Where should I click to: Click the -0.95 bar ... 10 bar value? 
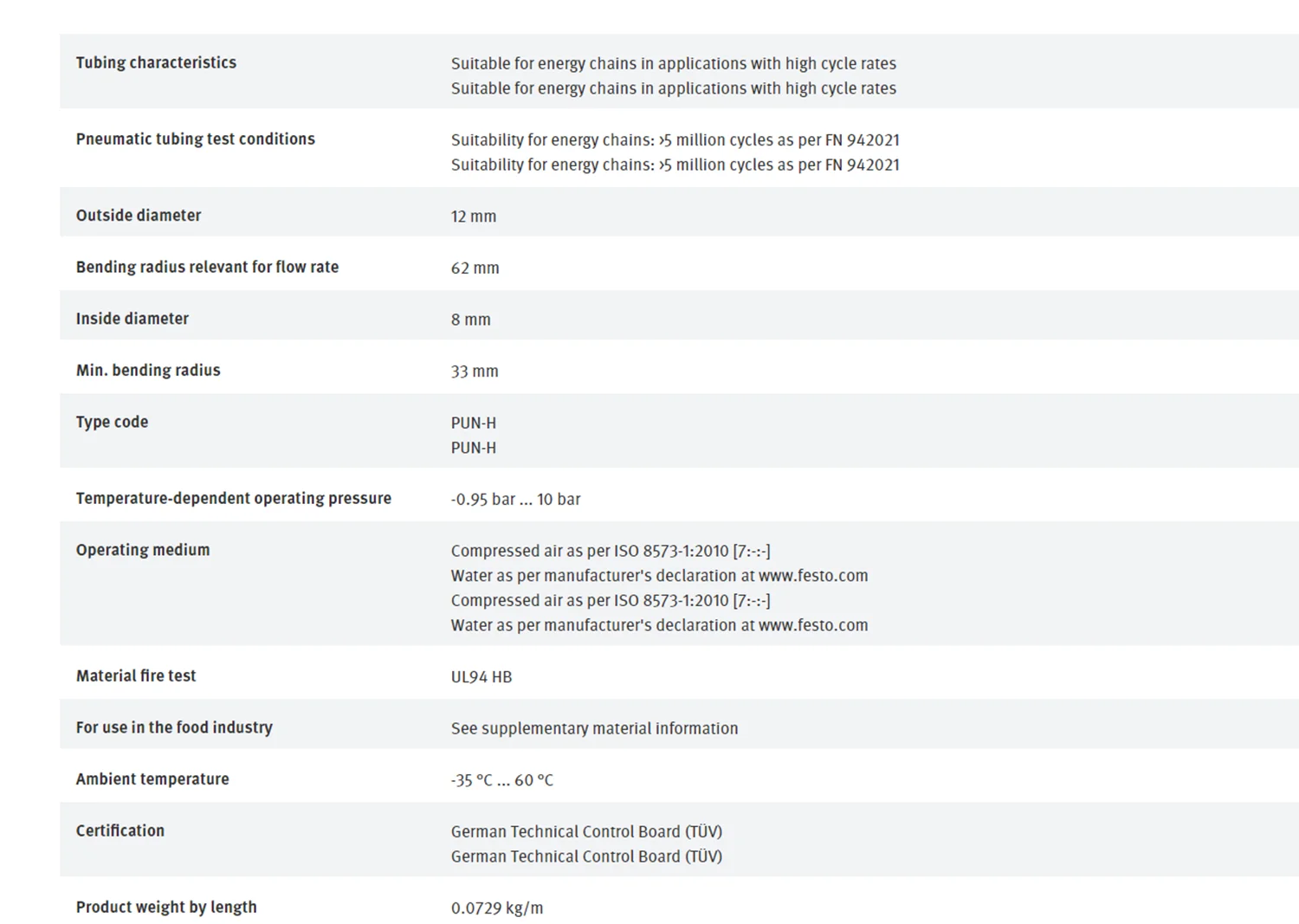[515, 500]
